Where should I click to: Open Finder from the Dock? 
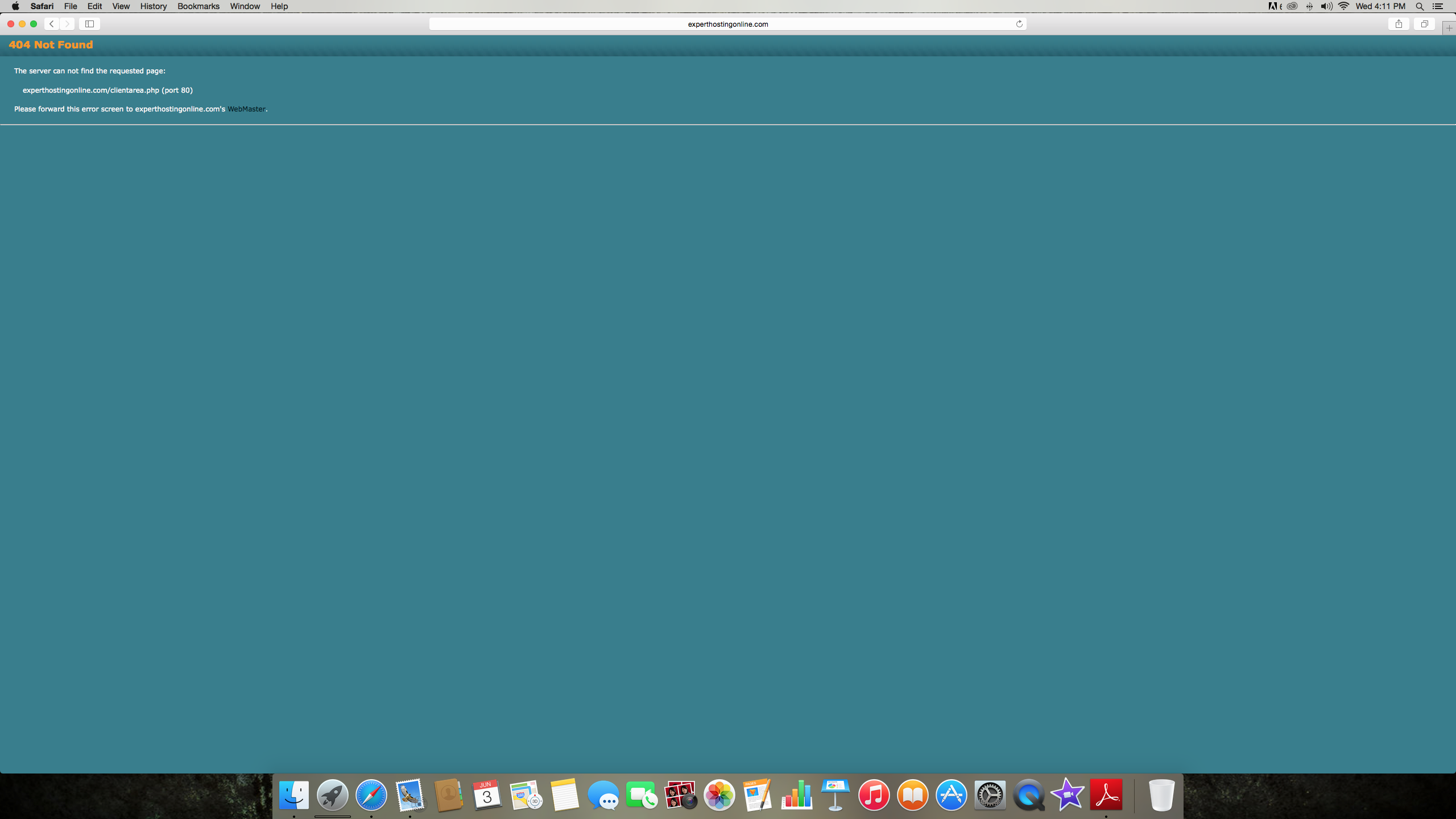[294, 795]
